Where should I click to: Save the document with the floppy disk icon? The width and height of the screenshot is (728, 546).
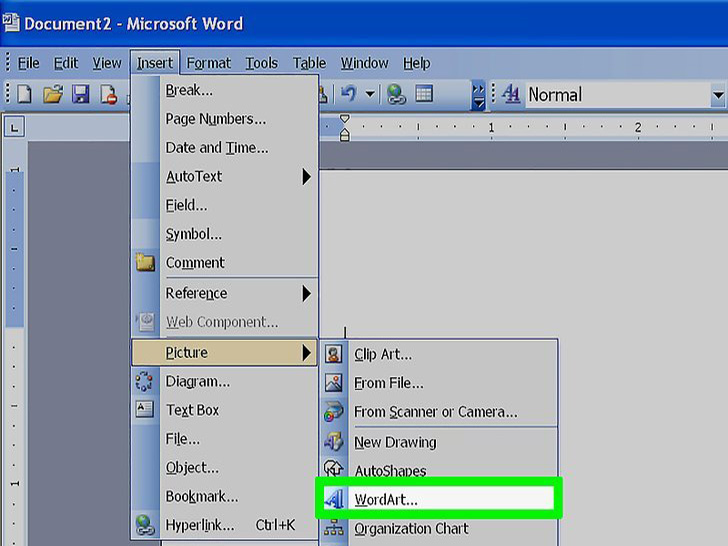tap(80, 94)
